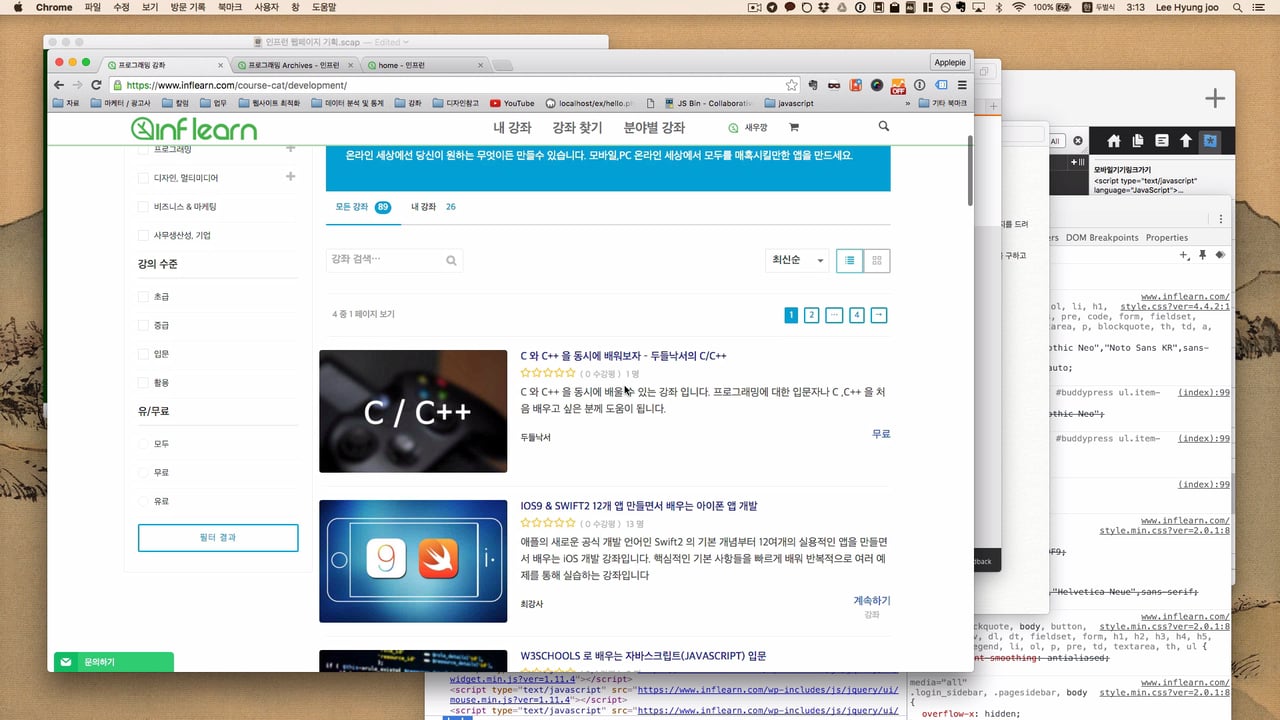Screen dimensions: 1280x720
Task: Open C 와 C++ 을 동시에 배워보자 course title
Action: click(623, 356)
